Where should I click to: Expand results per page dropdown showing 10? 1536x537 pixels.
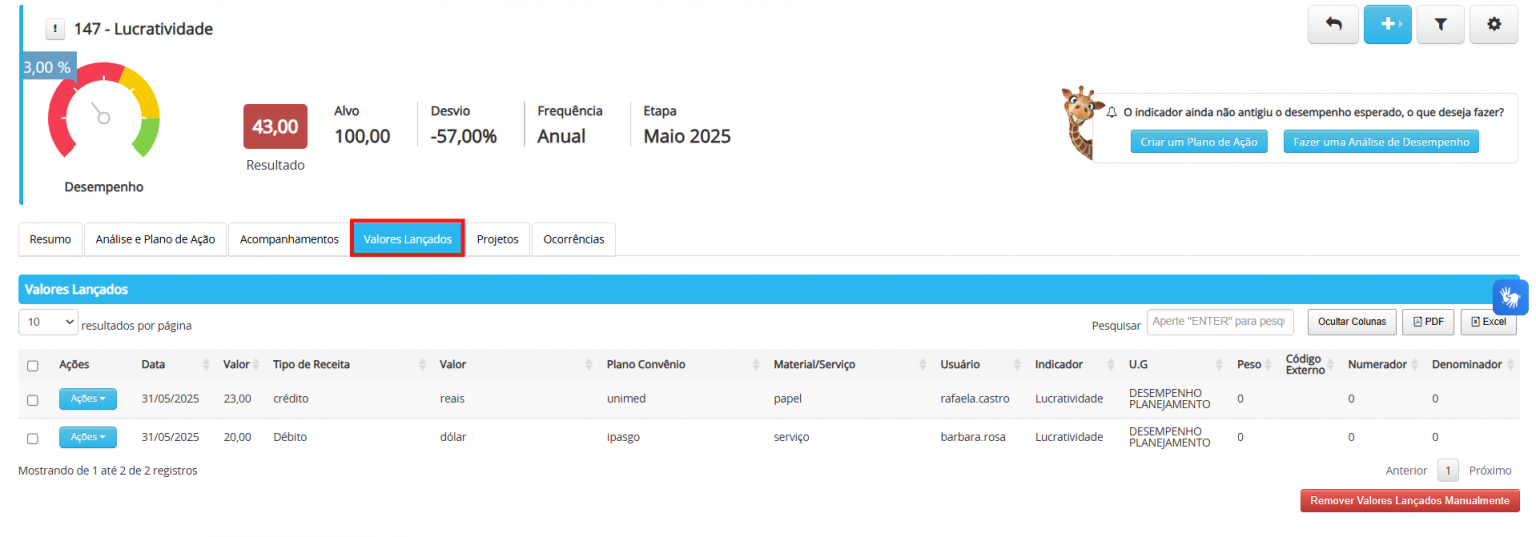pyautogui.click(x=48, y=322)
